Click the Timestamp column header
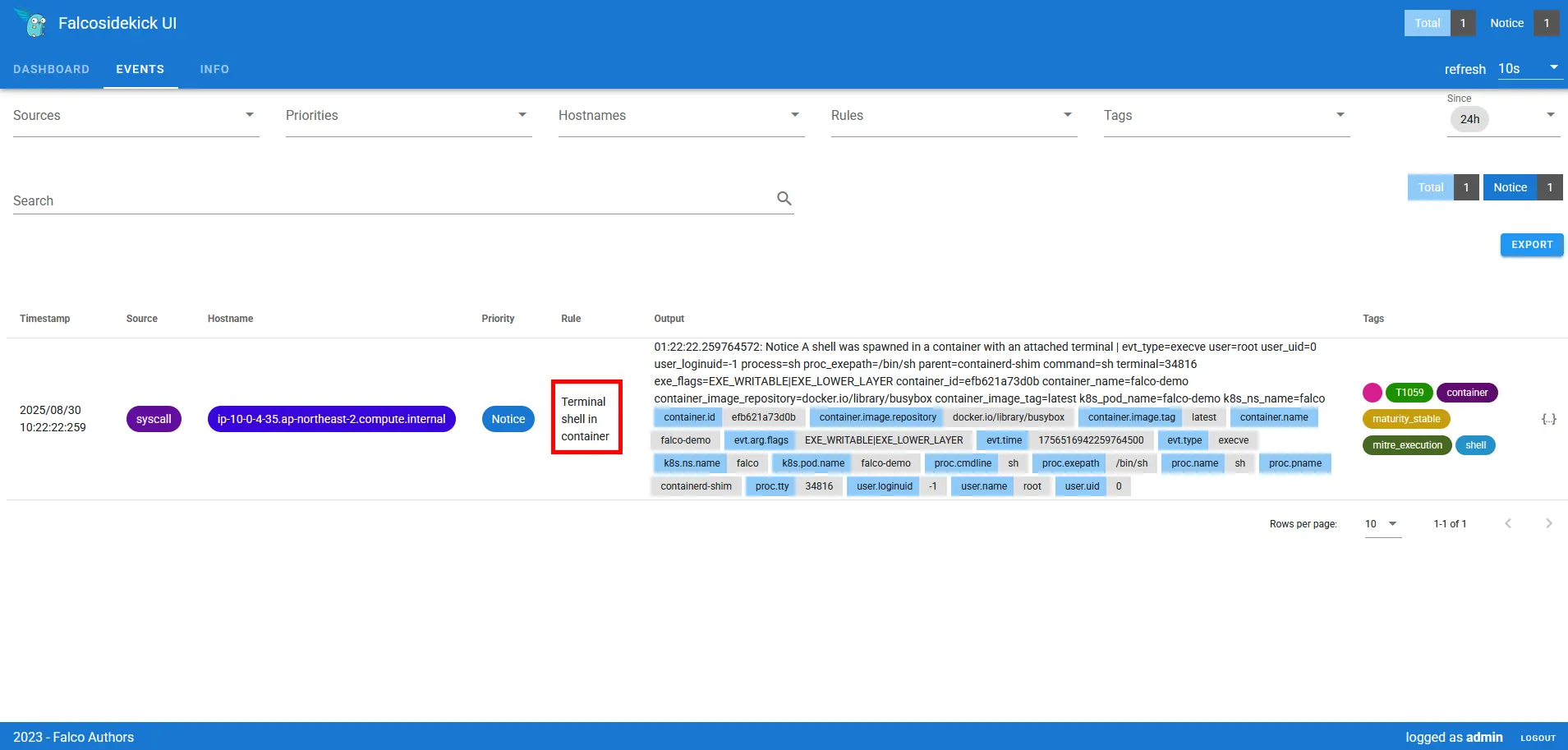 [x=45, y=319]
